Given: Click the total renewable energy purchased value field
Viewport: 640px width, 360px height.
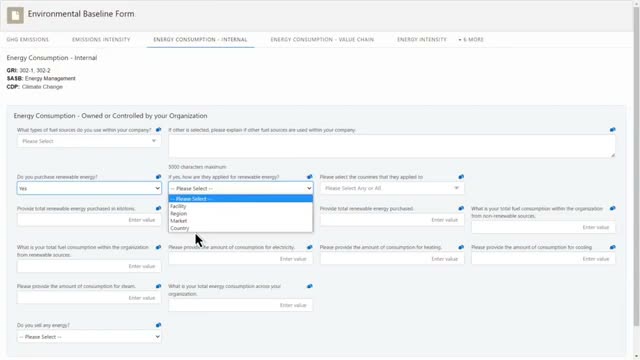Looking at the screenshot, I should coord(392,220).
